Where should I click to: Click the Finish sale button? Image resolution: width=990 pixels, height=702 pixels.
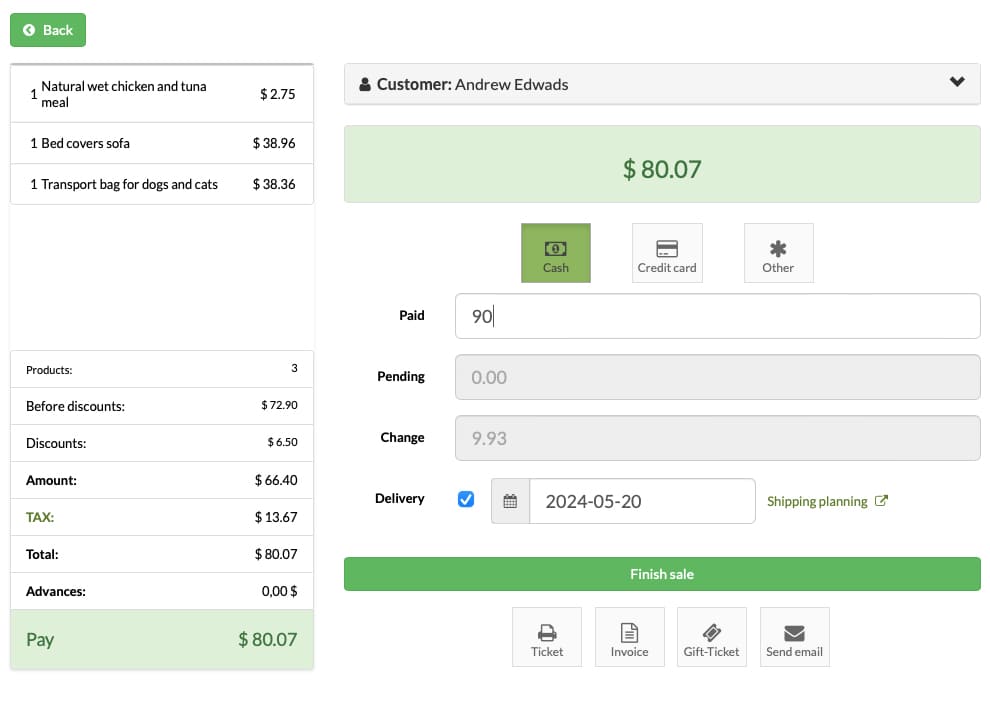[662, 574]
